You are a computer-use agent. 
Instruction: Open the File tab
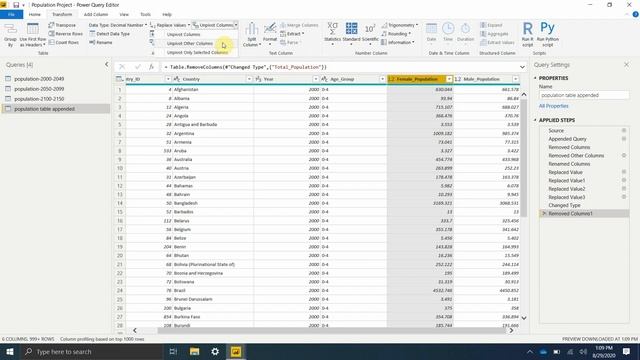click(11, 14)
